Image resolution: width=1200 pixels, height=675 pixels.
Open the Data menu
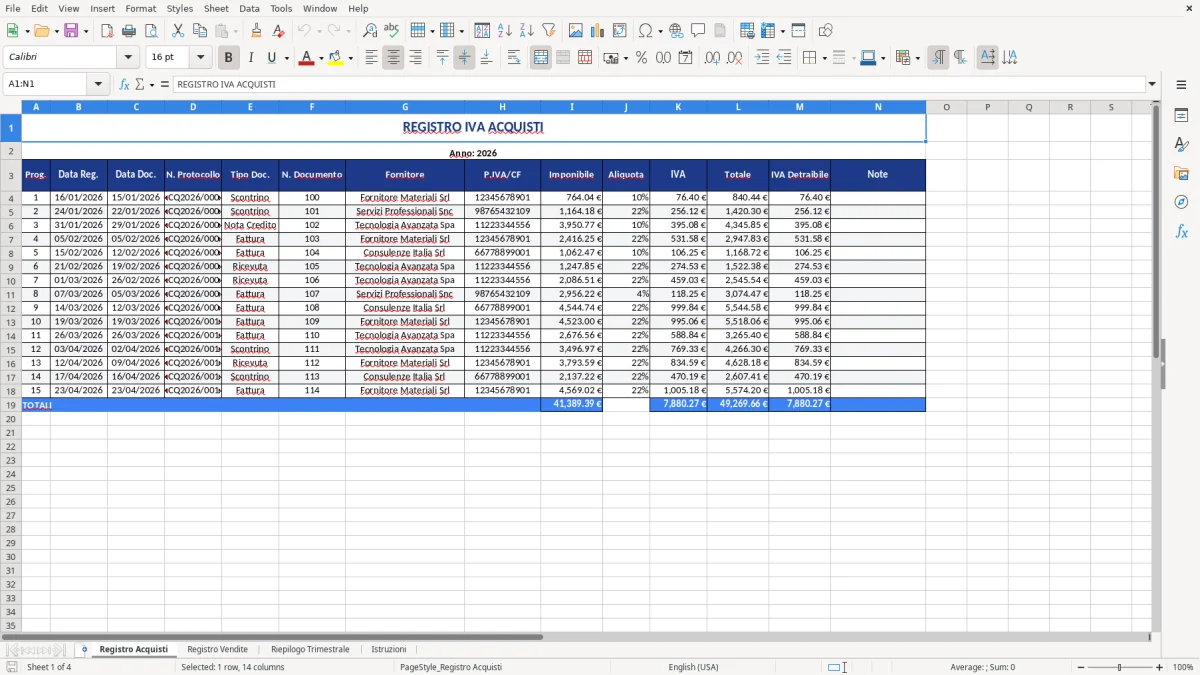pyautogui.click(x=248, y=8)
